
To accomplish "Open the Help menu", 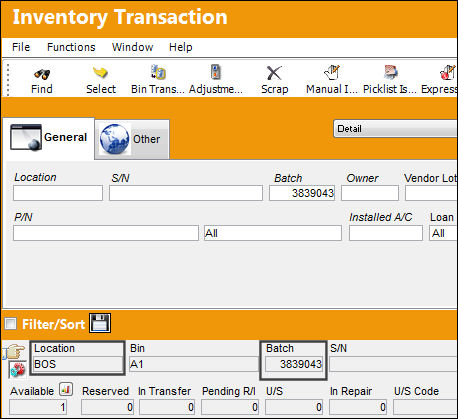I will coord(180,47).
